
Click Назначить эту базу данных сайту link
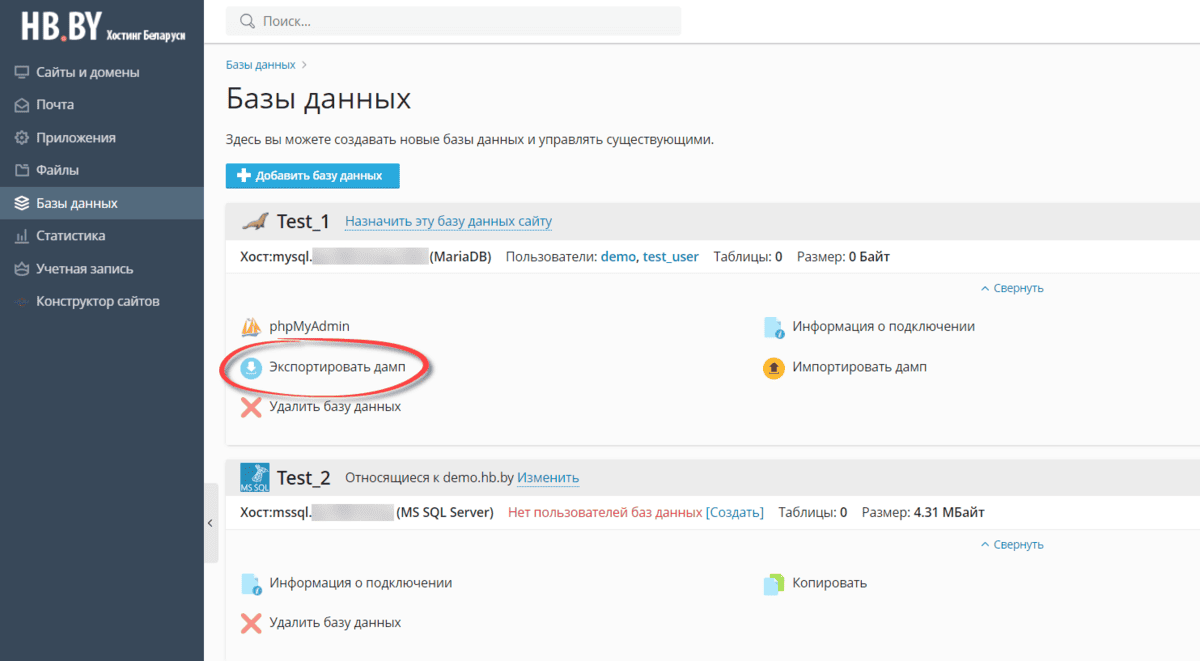[448, 222]
